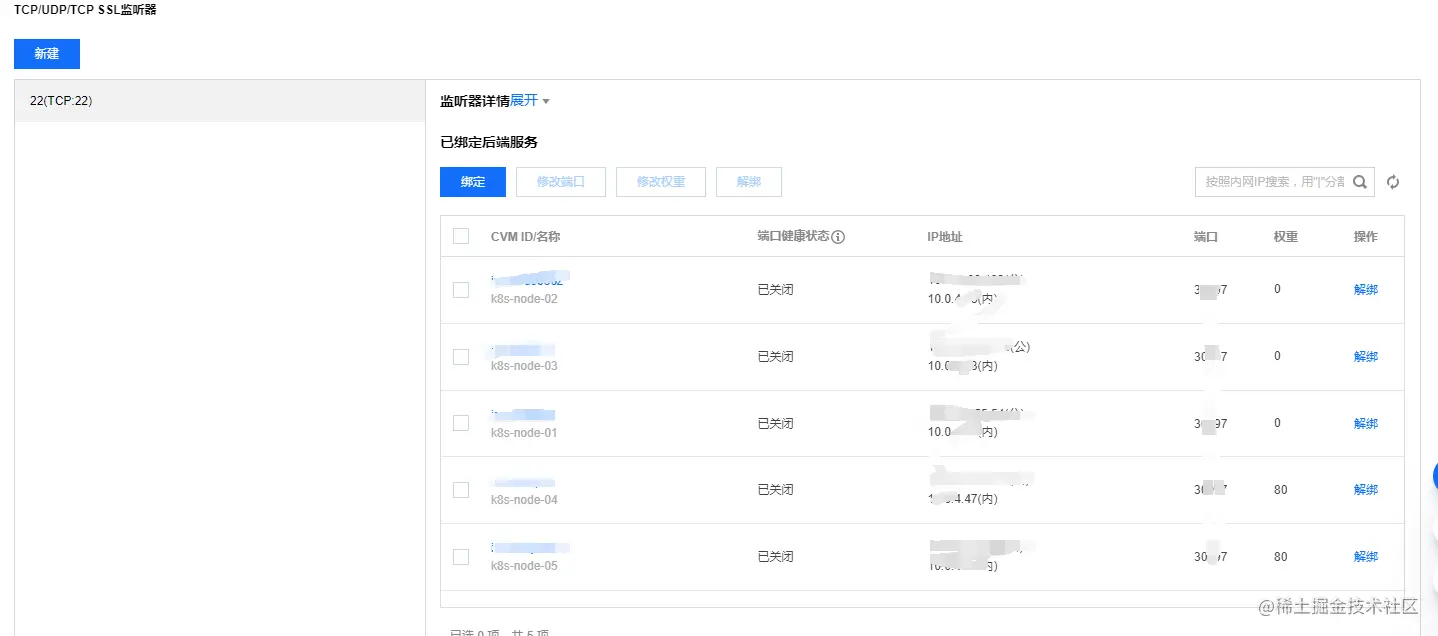Check the box for k8s-node-02
Image resolution: width=1438 pixels, height=636 pixels.
461,290
